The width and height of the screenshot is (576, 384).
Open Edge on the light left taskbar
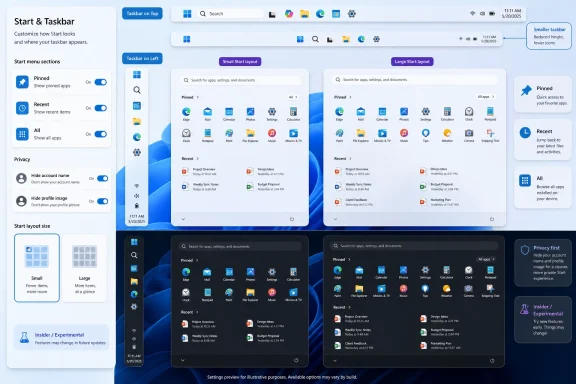(137, 137)
